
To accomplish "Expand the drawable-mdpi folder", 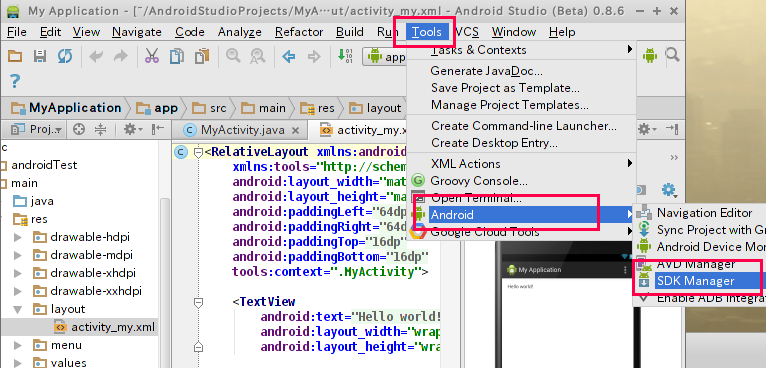I will coord(18,255).
